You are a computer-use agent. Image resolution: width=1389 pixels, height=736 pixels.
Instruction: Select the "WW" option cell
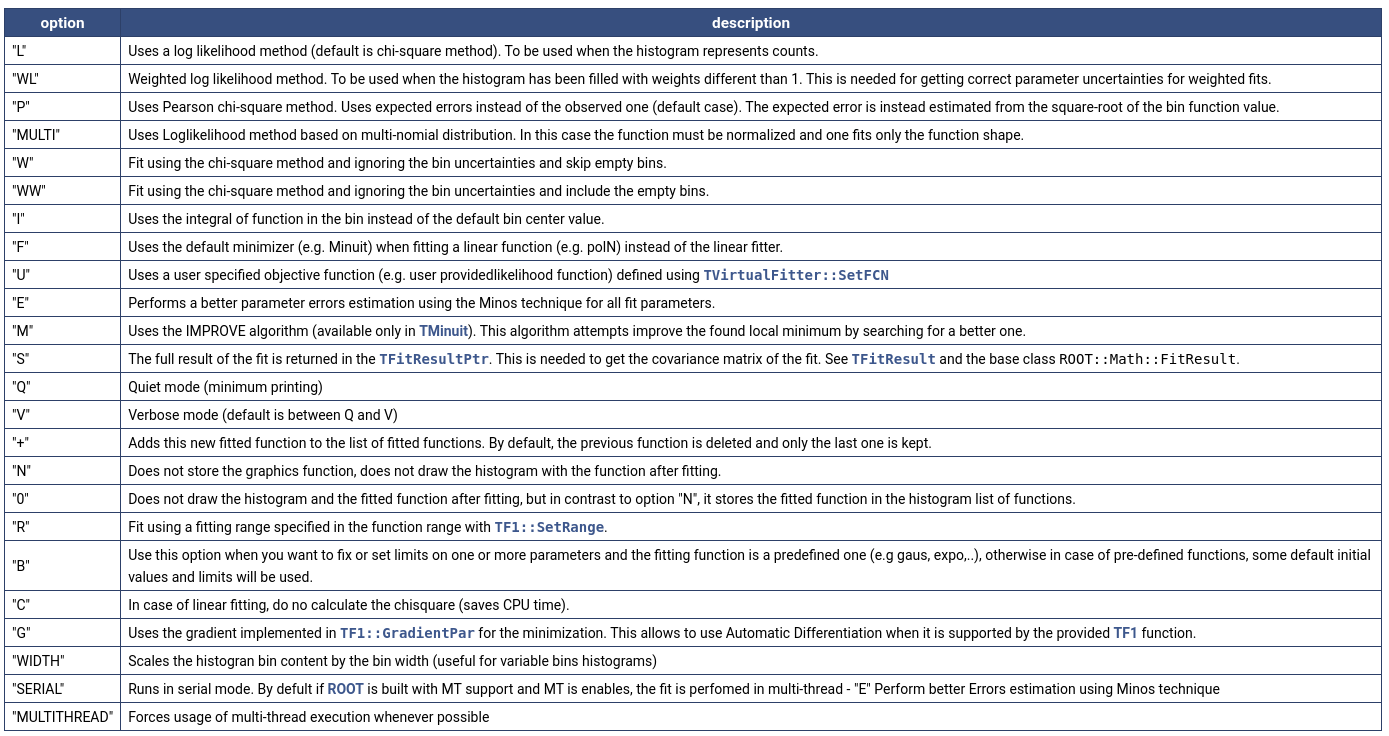click(63, 191)
